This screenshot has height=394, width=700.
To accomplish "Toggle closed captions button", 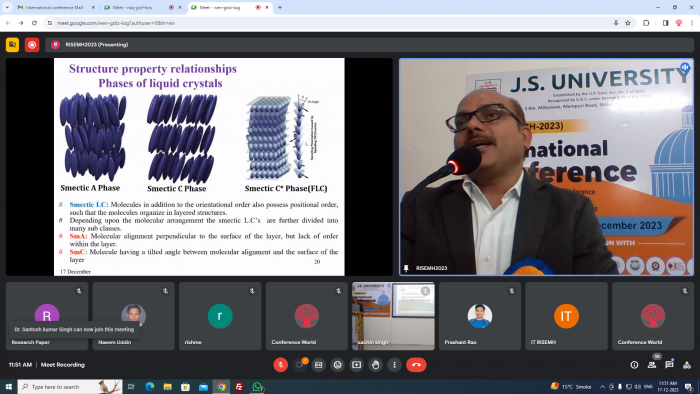I will pos(318,365).
